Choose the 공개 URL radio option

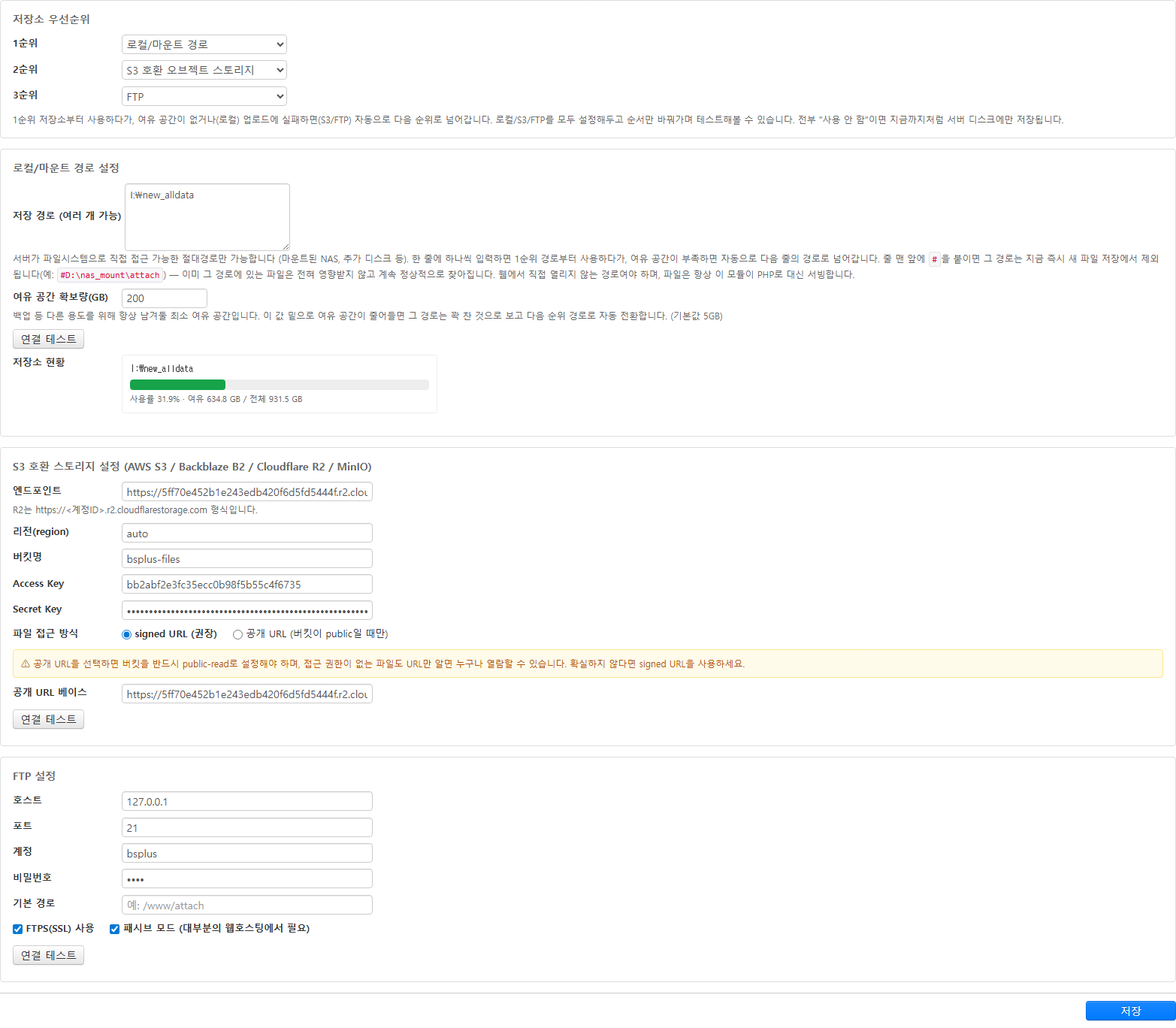coord(237,634)
